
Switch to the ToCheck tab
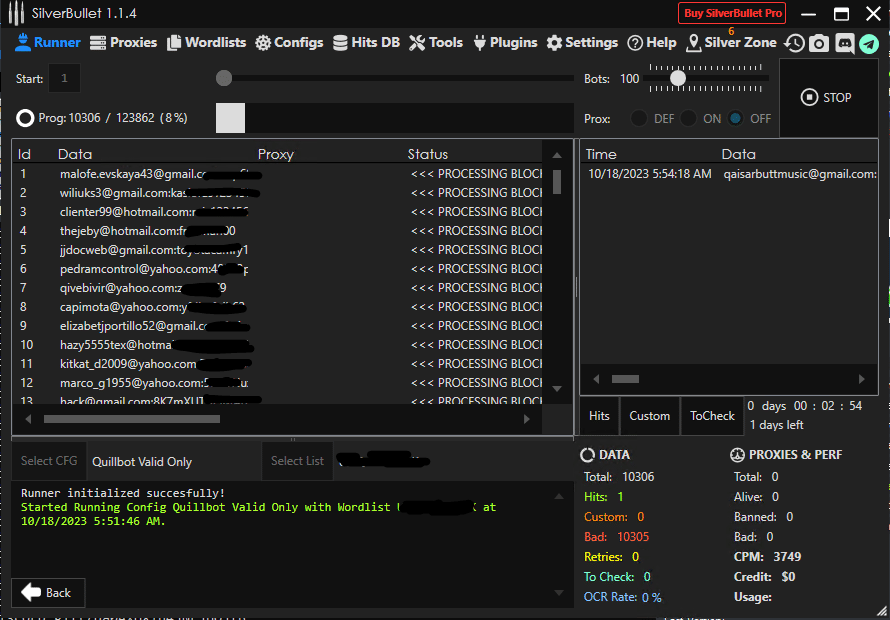click(712, 416)
